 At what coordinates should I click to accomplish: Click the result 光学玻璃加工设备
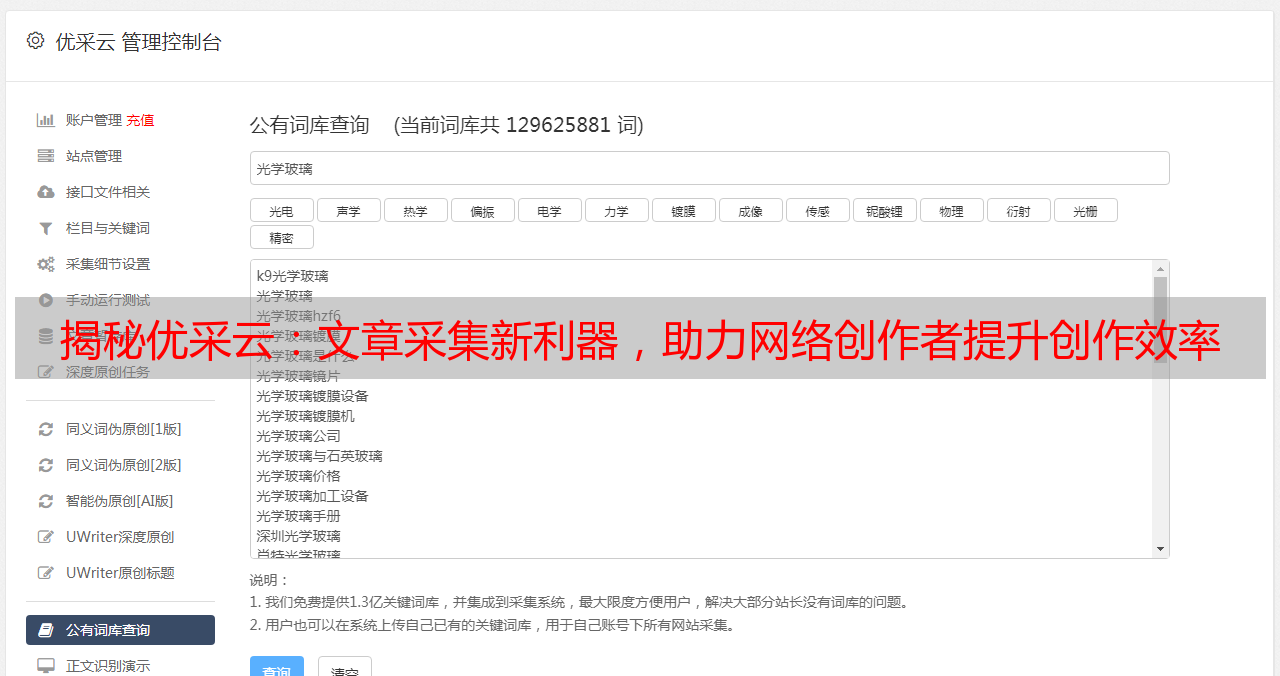[312, 496]
